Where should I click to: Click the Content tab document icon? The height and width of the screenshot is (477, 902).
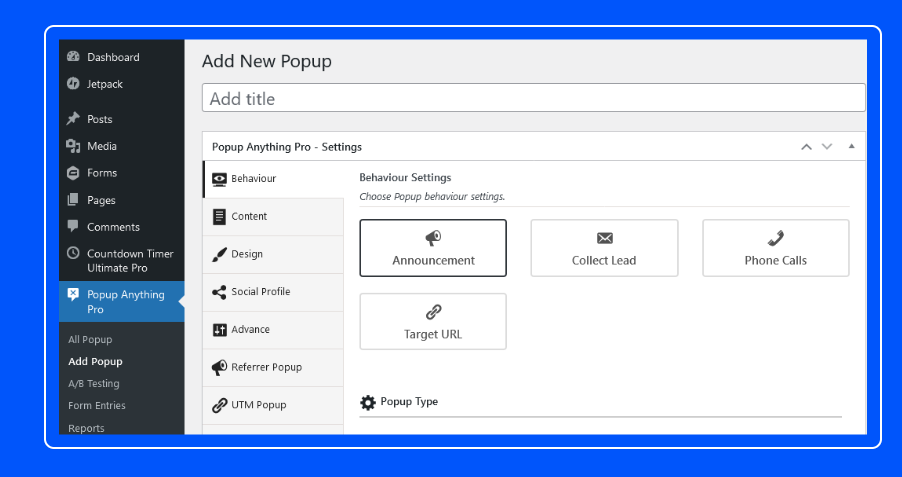219,216
